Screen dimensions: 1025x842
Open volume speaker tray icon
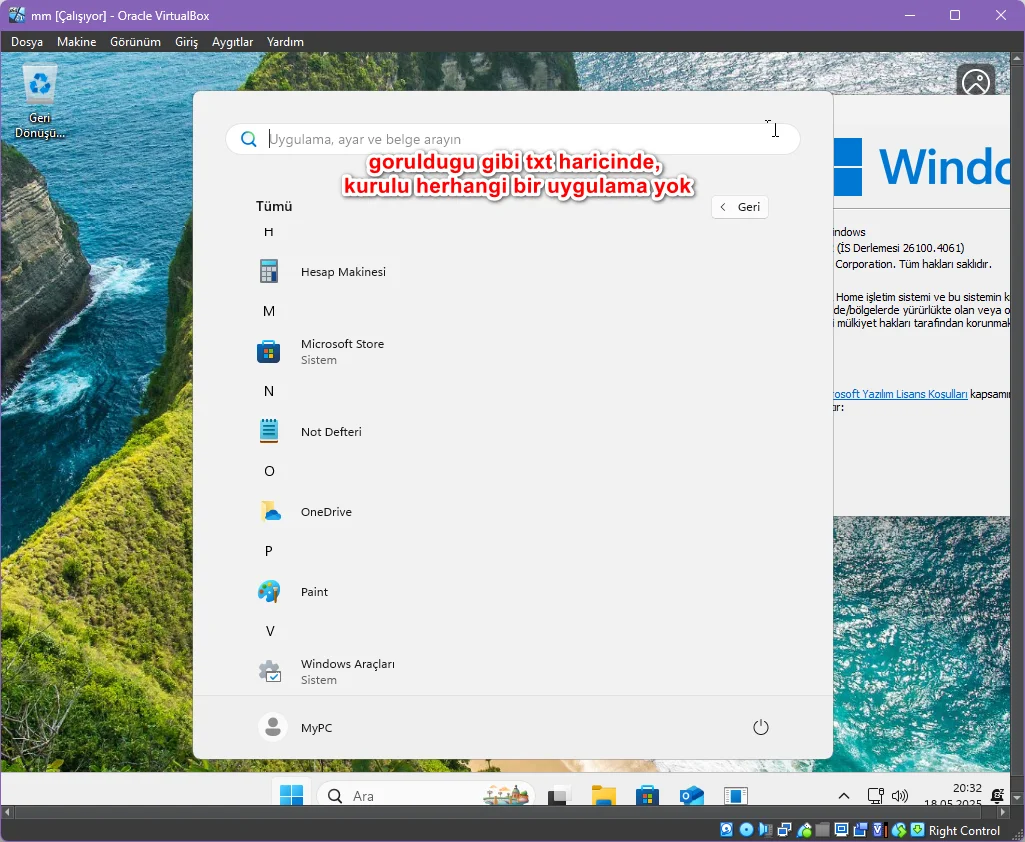click(x=900, y=796)
